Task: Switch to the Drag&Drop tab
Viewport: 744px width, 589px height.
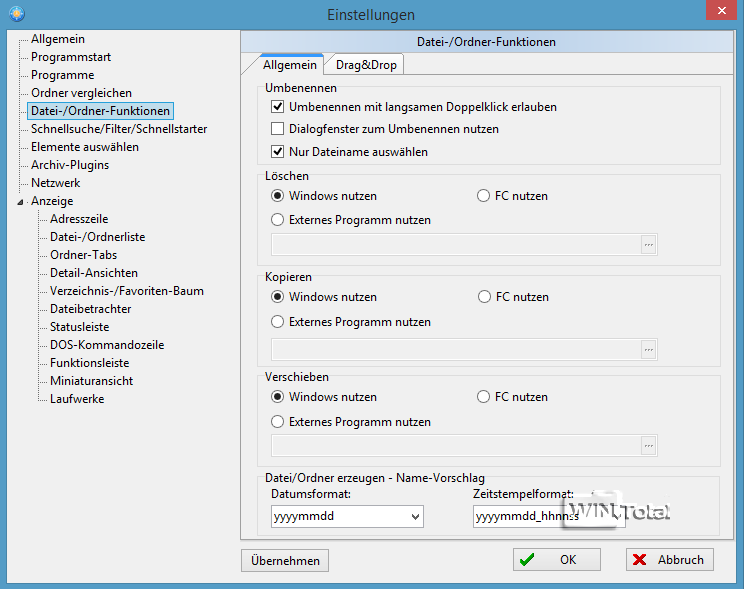Action: point(366,65)
